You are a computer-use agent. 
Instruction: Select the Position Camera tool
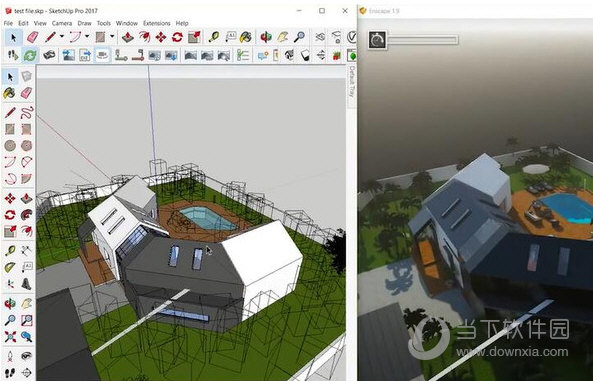pos(10,356)
